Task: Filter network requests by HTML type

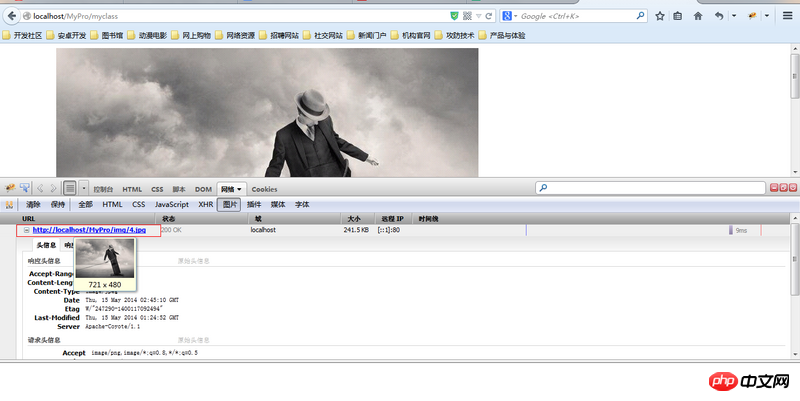Action: [x=112, y=205]
